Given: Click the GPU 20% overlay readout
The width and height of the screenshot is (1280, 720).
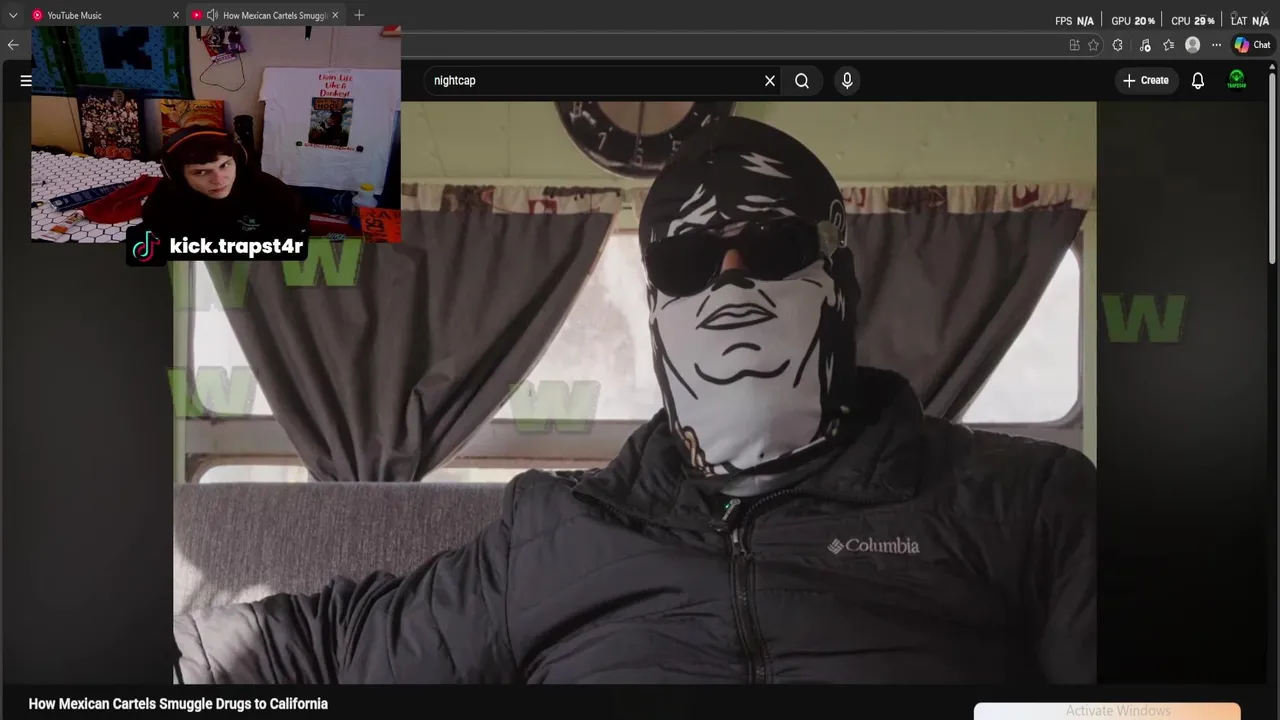Looking at the screenshot, I should click(x=1133, y=21).
